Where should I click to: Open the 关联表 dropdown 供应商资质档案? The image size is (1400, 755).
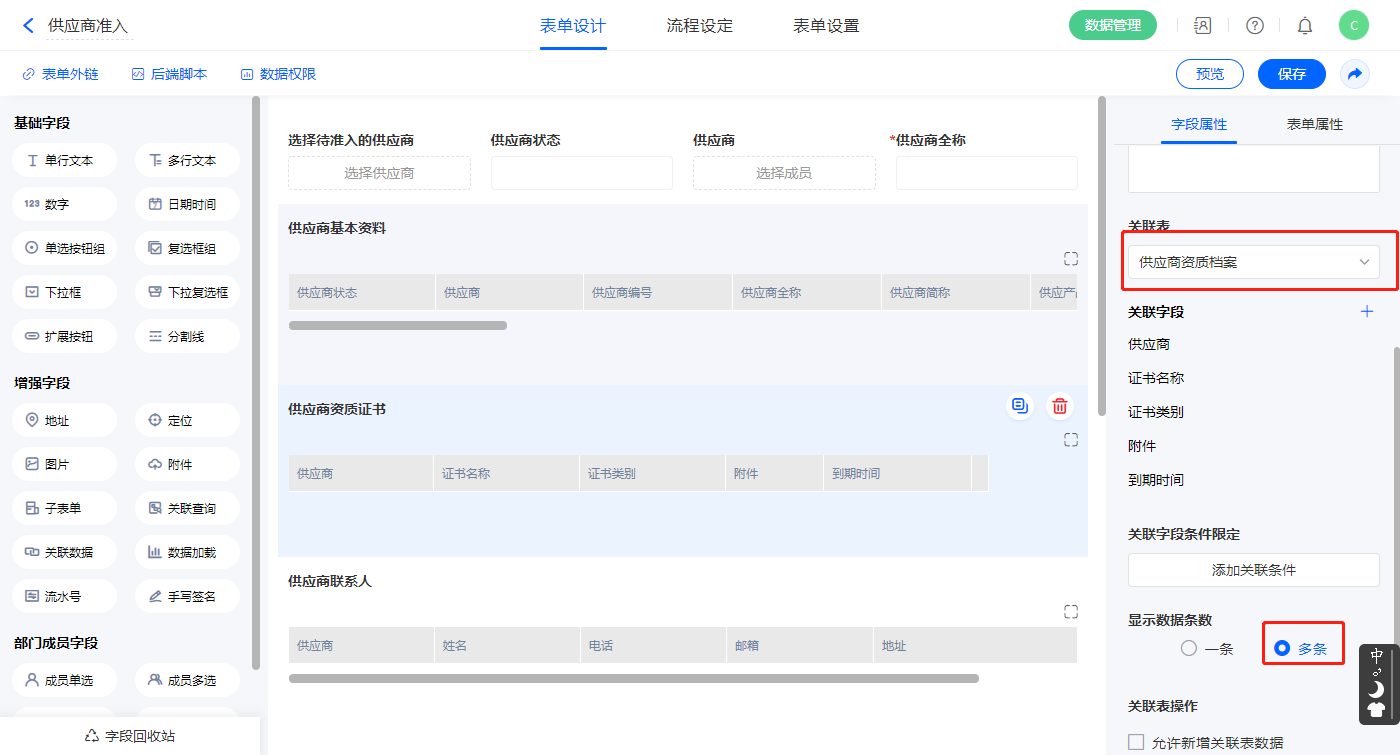(x=1253, y=262)
